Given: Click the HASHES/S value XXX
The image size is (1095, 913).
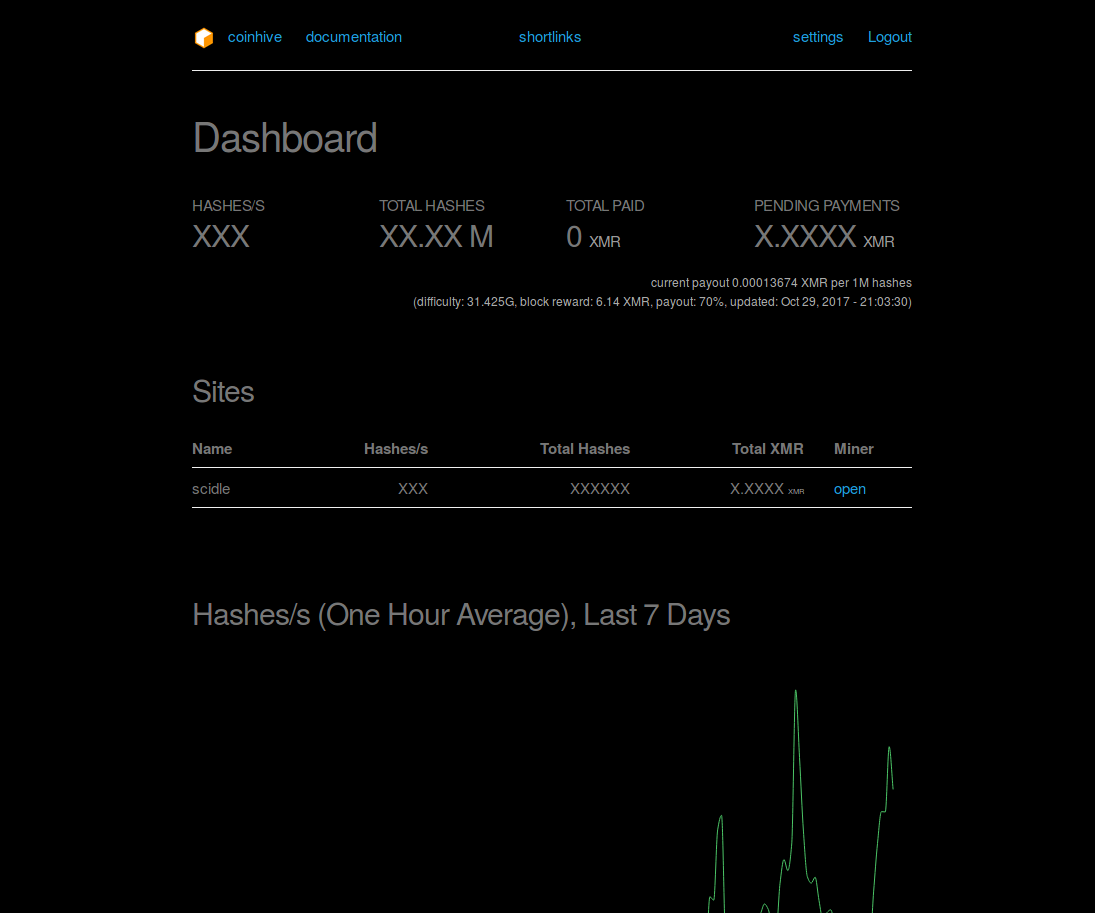Looking at the screenshot, I should click(221, 237).
